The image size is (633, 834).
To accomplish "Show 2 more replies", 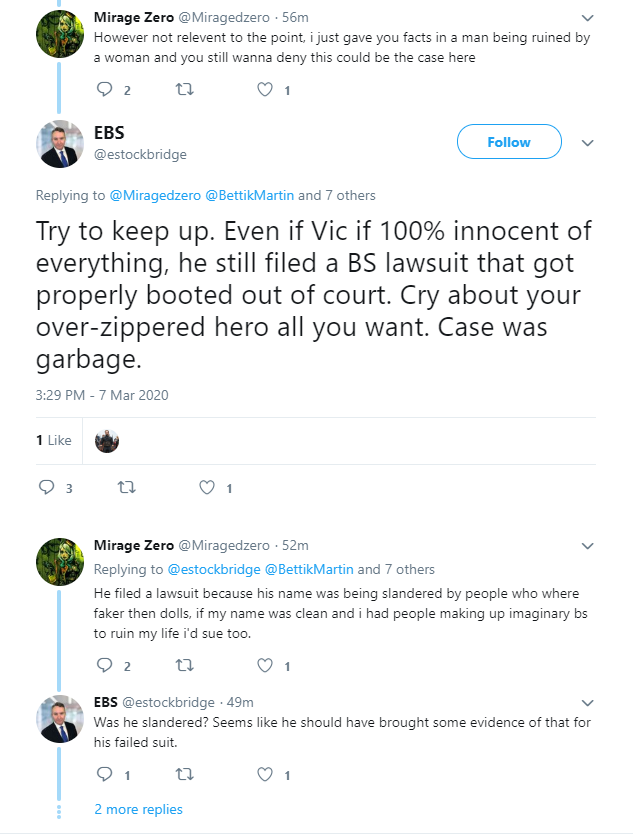I will (x=138, y=809).
